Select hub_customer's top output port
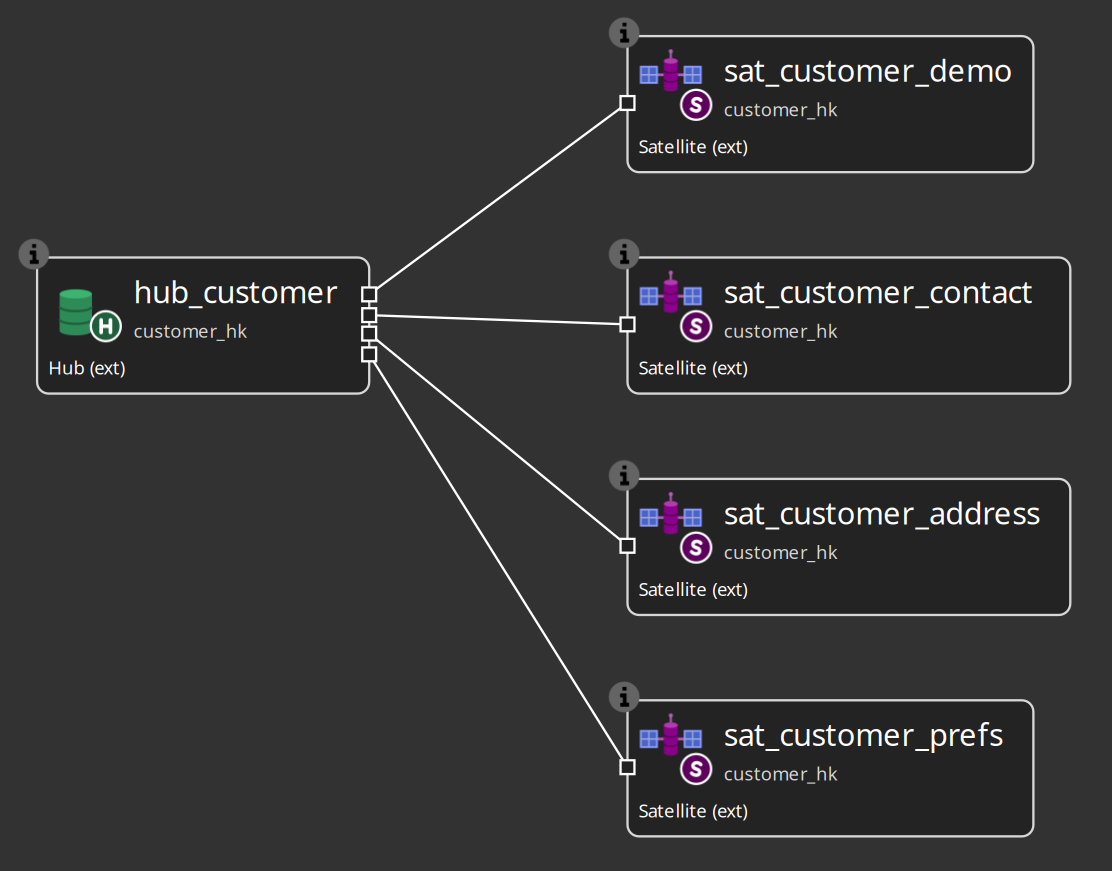Viewport: 1112px width, 871px height. click(369, 294)
